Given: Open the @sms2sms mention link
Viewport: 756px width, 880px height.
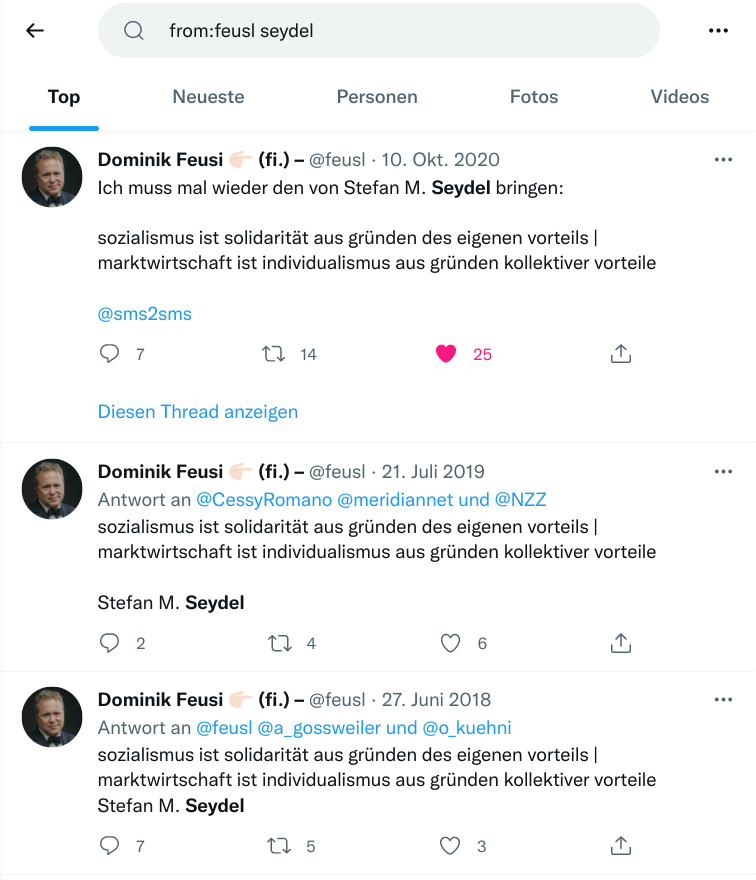Looking at the screenshot, I should 145,314.
